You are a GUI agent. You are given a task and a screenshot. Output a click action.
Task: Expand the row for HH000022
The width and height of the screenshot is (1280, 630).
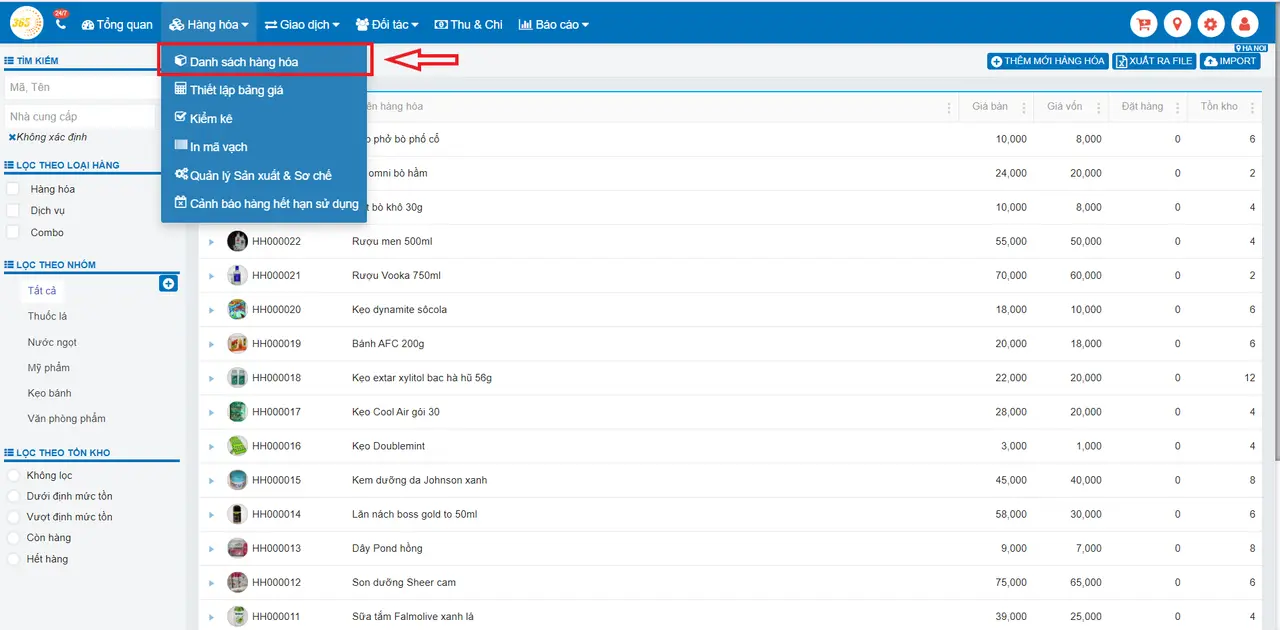point(211,242)
